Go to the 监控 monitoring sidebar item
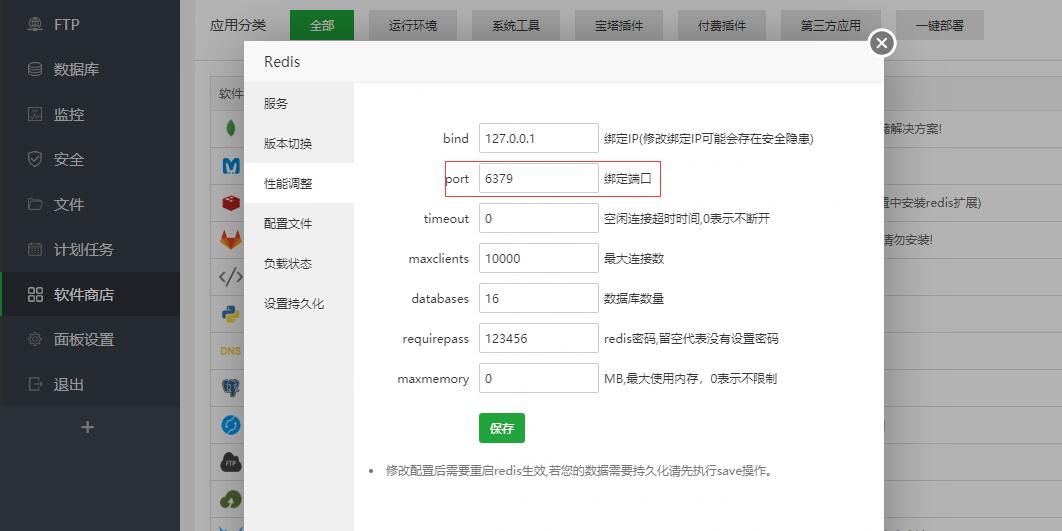 coord(90,114)
